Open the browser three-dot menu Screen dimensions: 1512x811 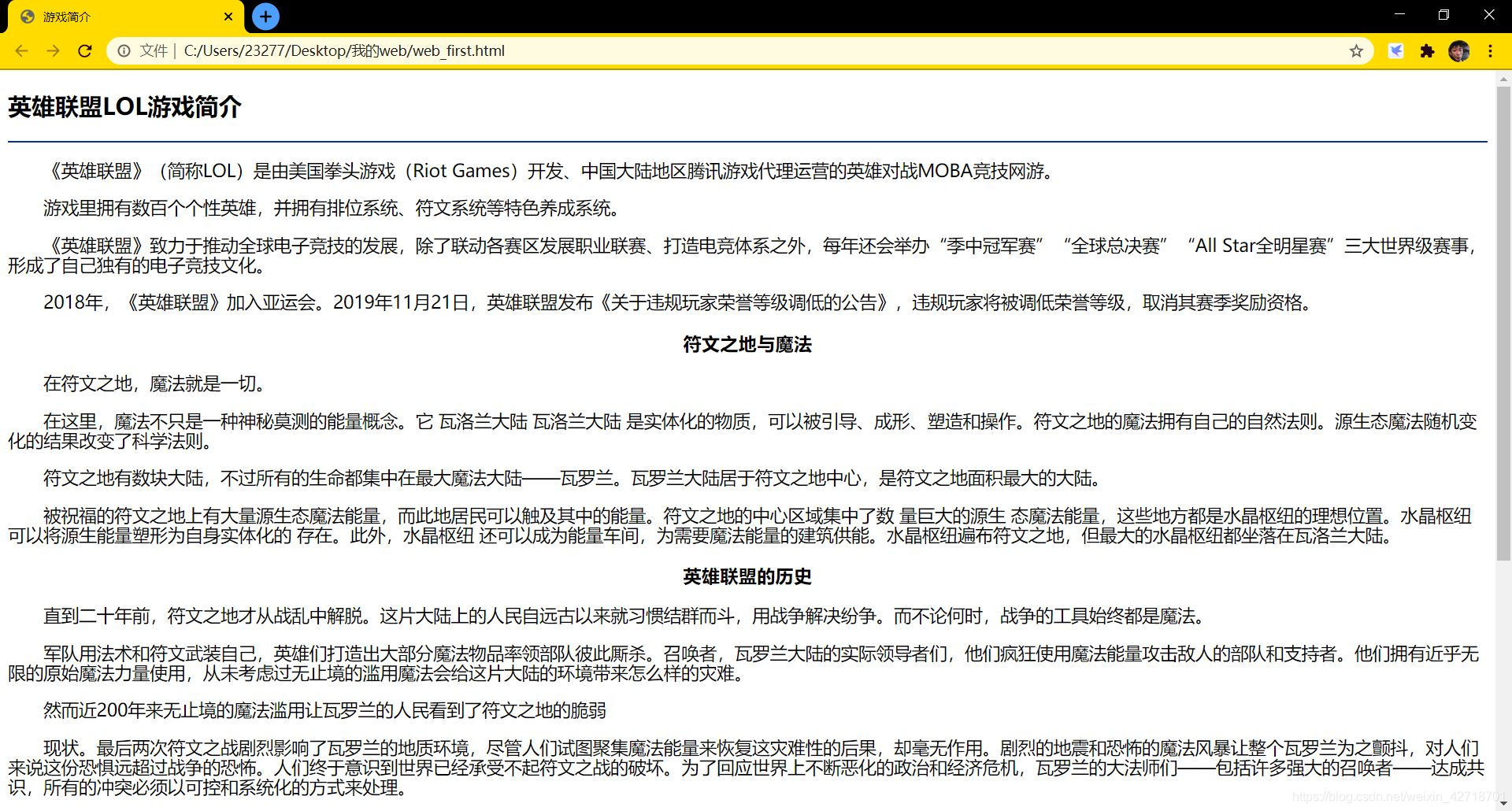click(1490, 51)
